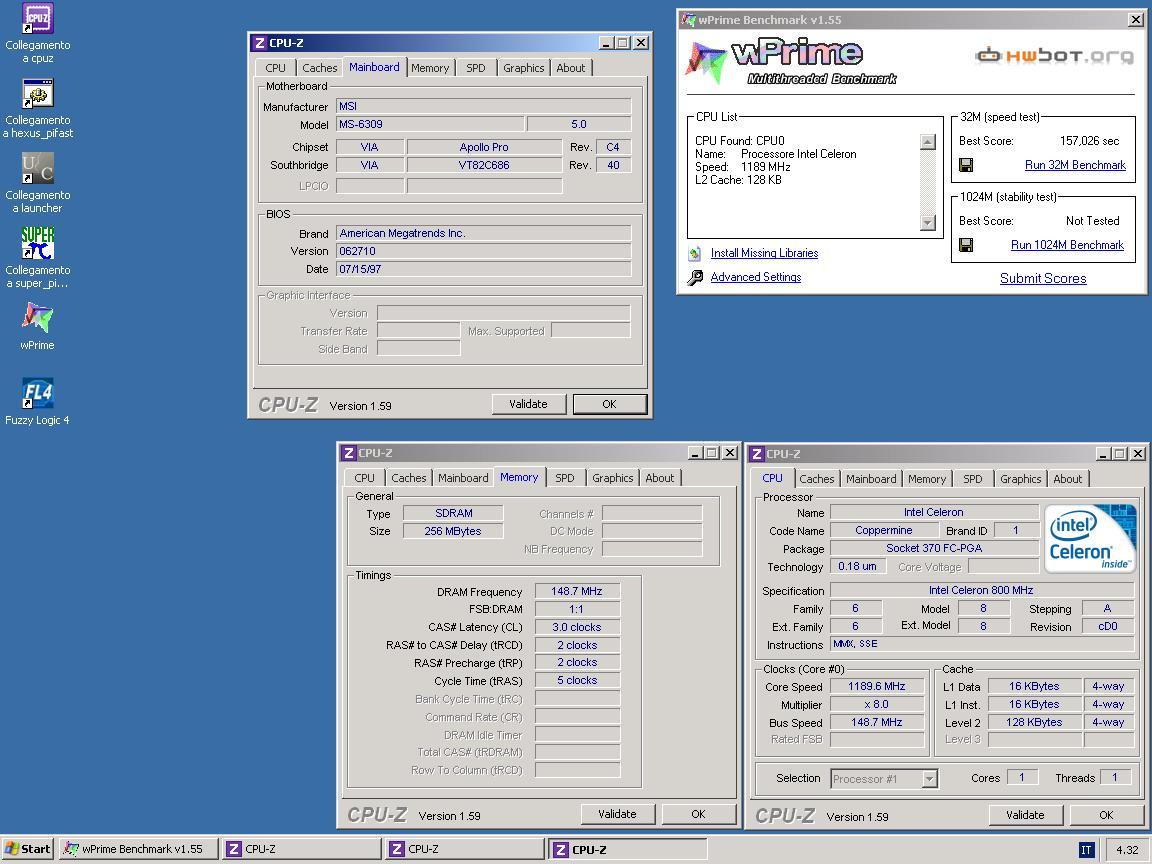This screenshot has width=1152, height=864.
Task: Click the first CPU-Z taskbar button
Action: coord(302,849)
